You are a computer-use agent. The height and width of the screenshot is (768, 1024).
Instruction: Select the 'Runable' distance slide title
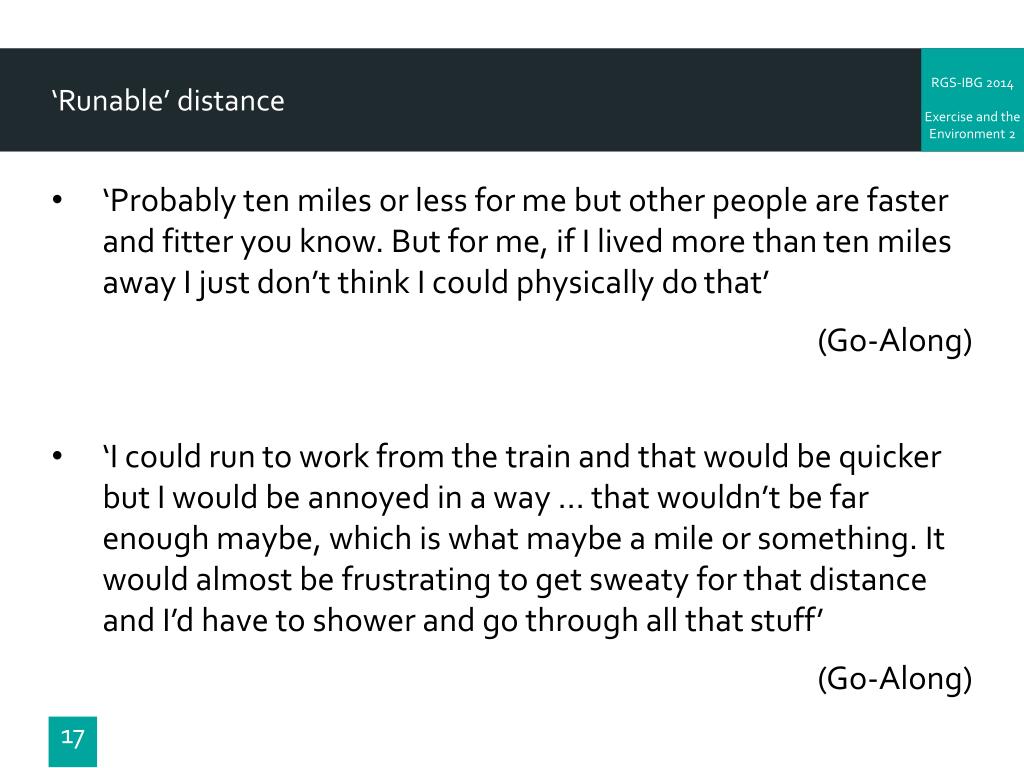click(x=168, y=101)
